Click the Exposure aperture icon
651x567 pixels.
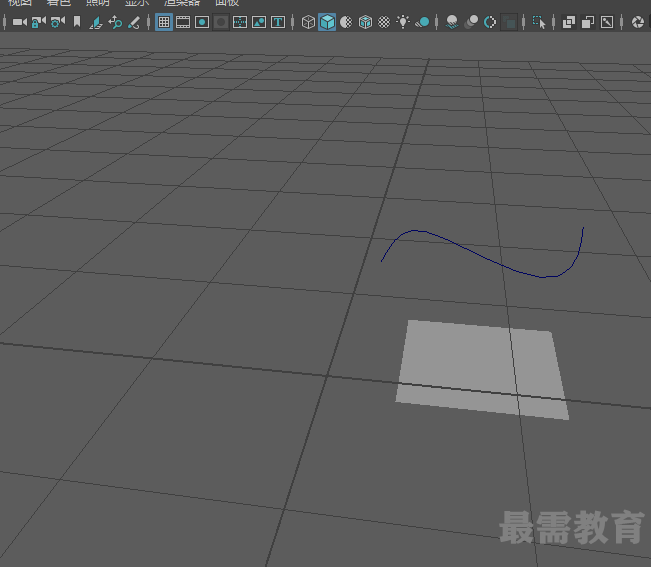pos(637,22)
